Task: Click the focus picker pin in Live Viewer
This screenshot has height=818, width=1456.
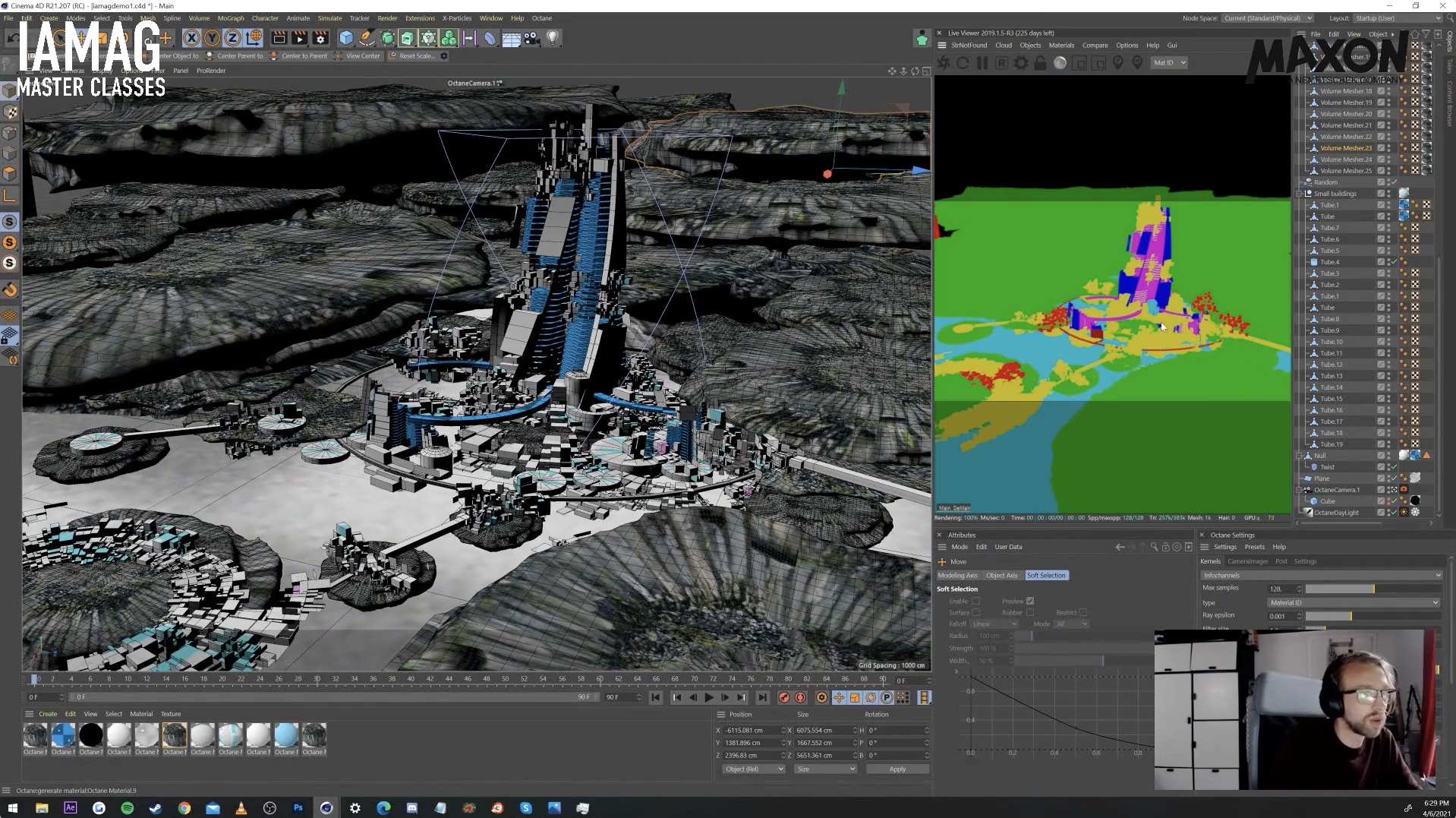Action: click(1118, 62)
